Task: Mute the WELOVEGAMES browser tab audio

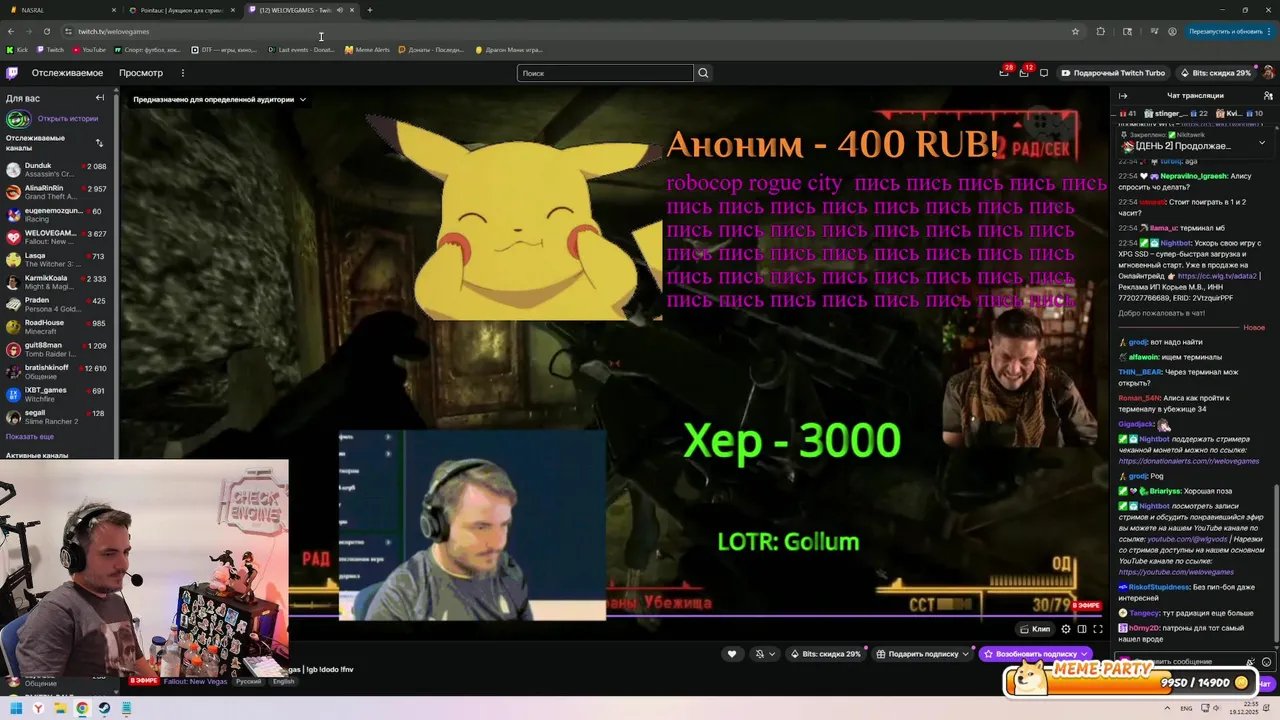Action: (x=340, y=10)
